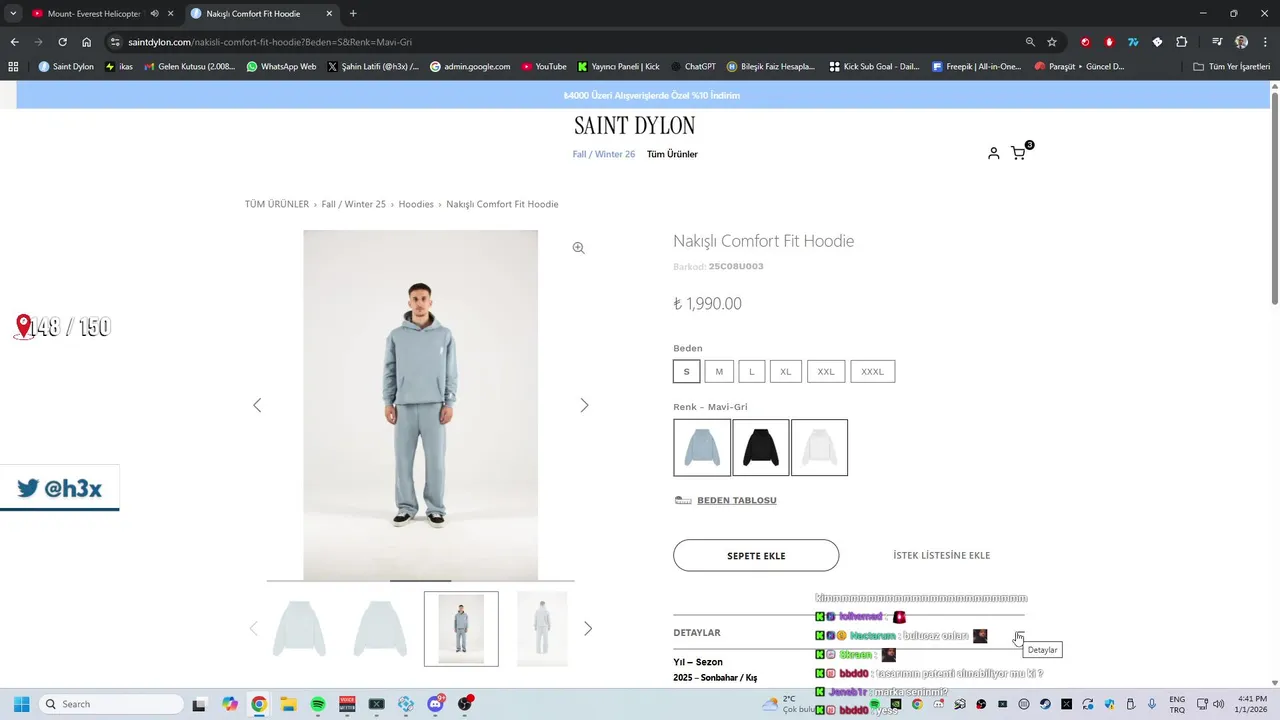Open browser zoom magnifier in address bar

click(x=1030, y=42)
